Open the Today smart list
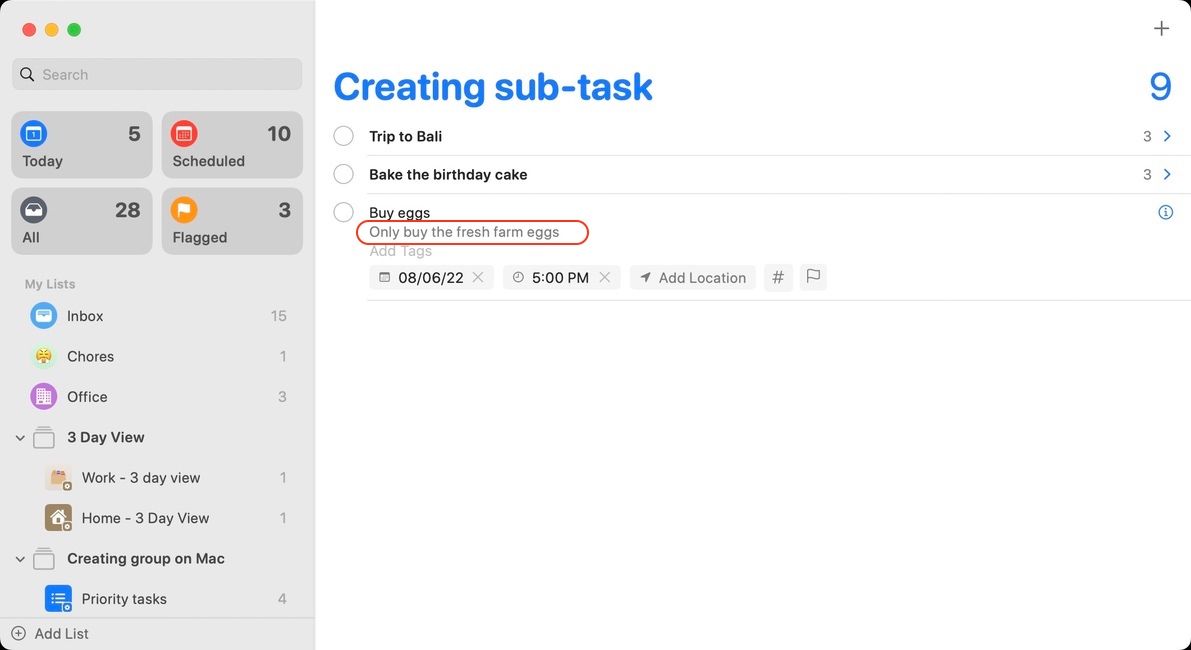The image size is (1191, 650). click(82, 145)
